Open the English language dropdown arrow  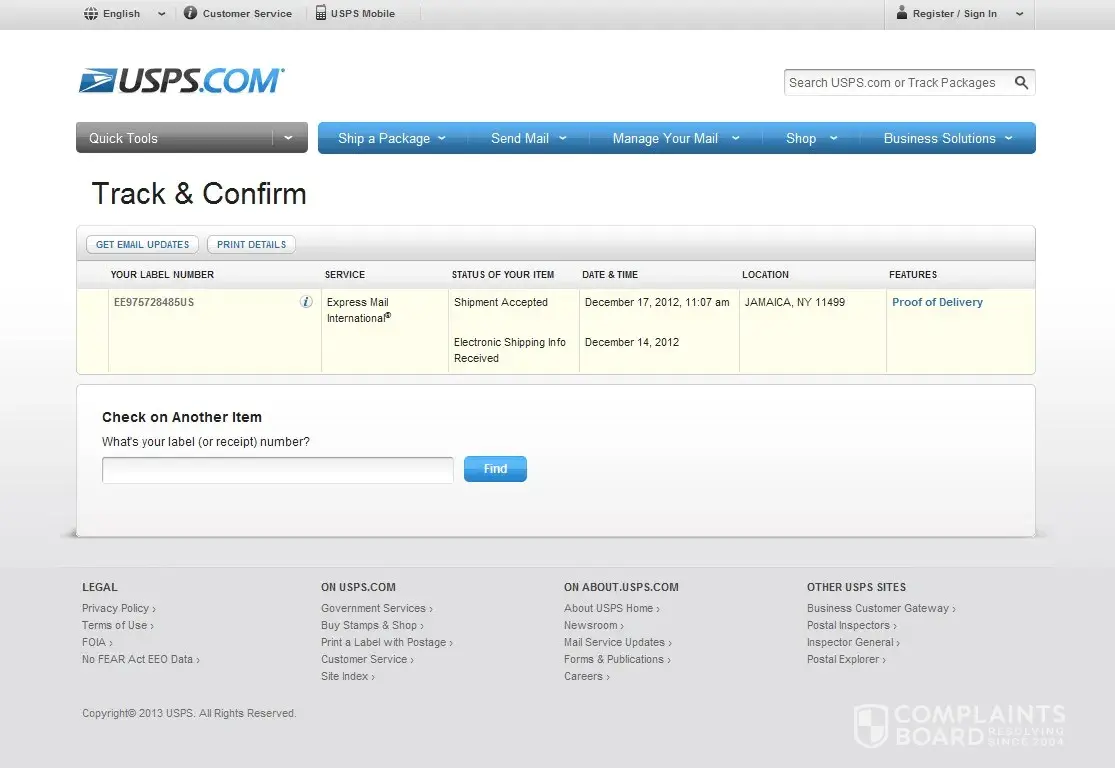coord(162,14)
